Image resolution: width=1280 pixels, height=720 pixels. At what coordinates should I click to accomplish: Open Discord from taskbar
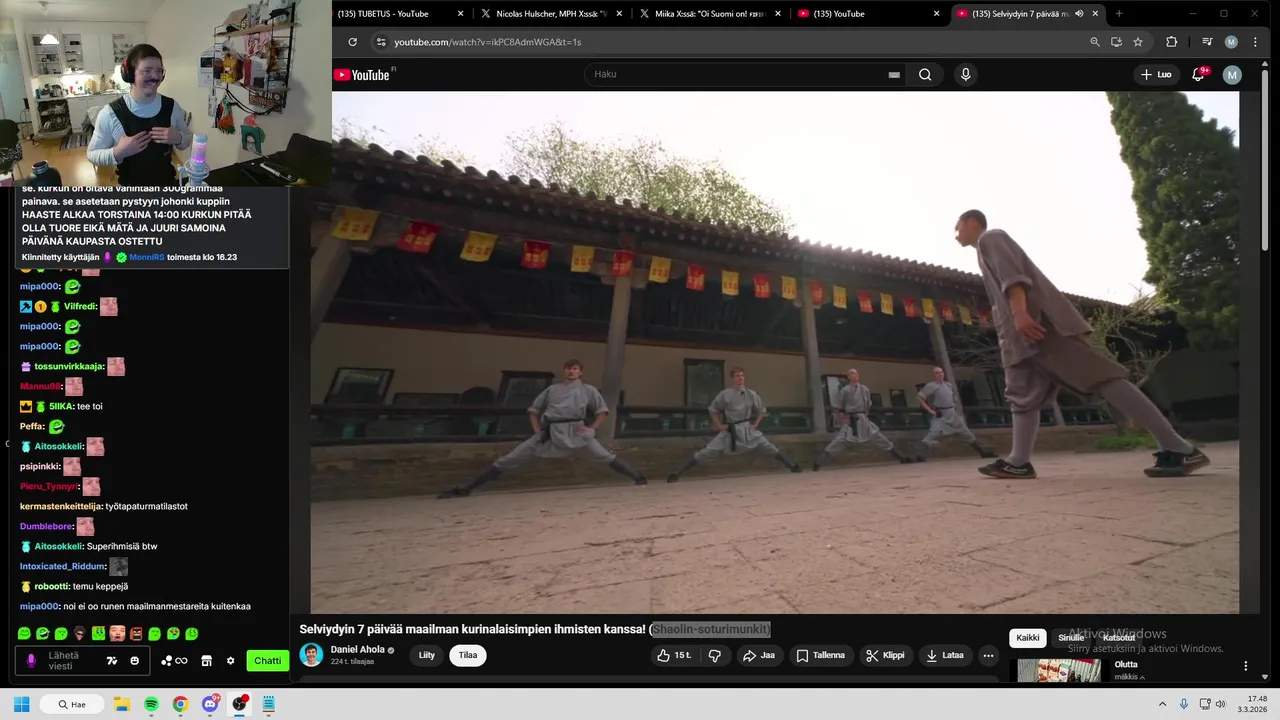pos(210,704)
